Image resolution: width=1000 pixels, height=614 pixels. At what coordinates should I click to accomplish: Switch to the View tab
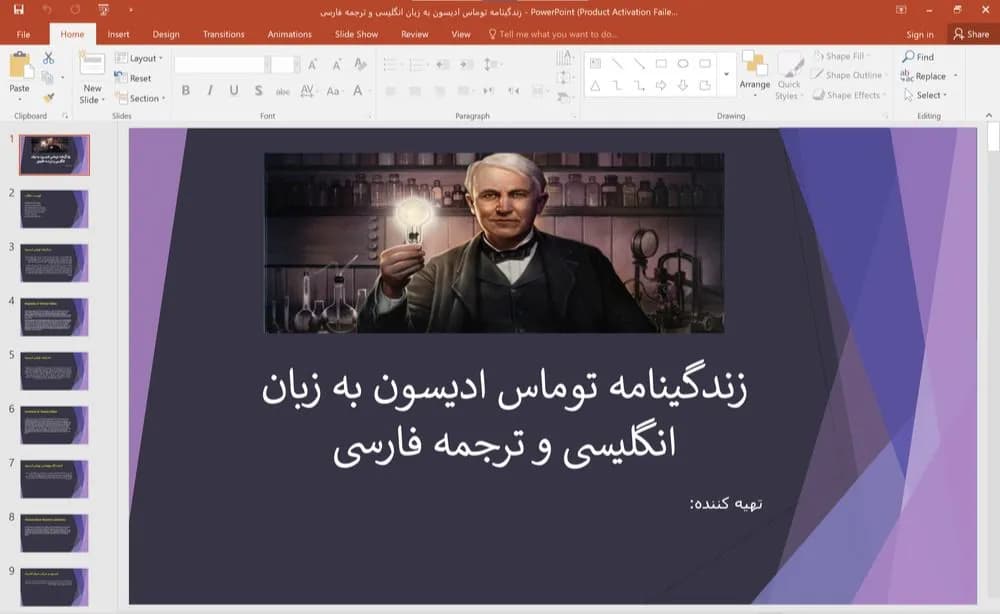click(x=460, y=34)
